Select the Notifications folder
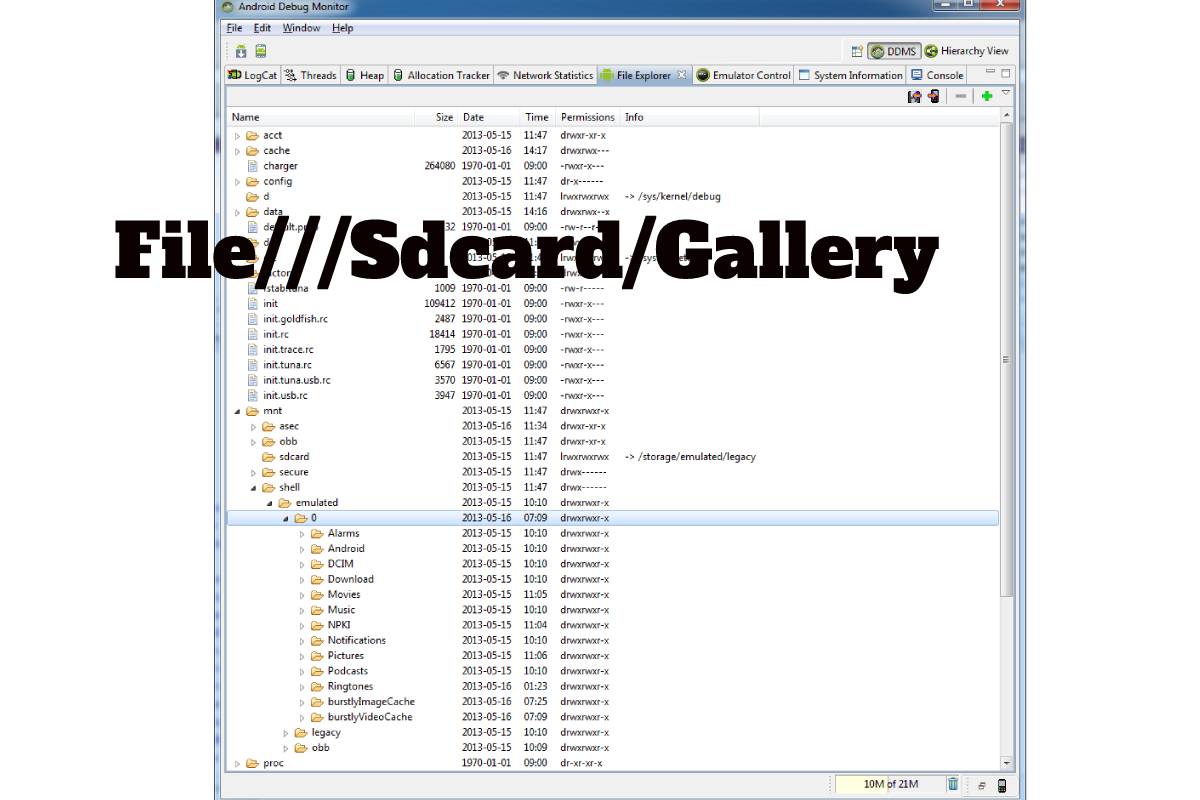Screen dimensions: 1200x800 [x=356, y=641]
